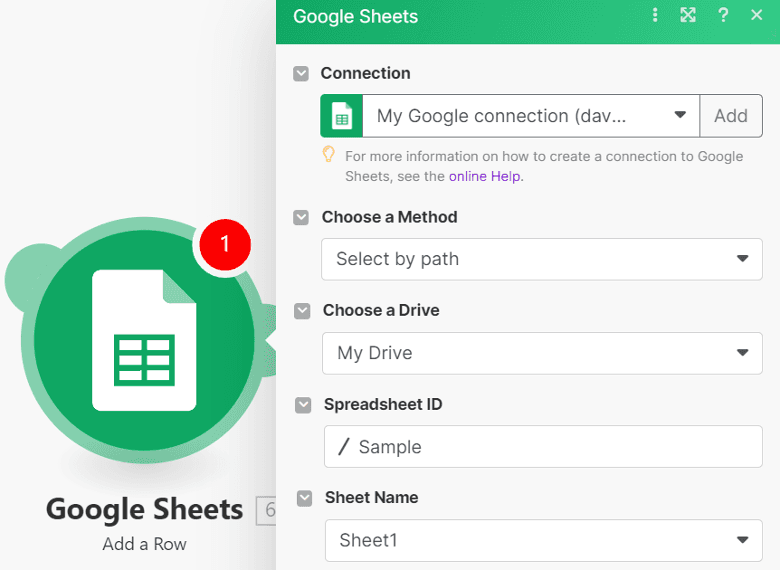Screen dimensions: 780x570
Task: Click the lightbulb hint icon
Action: tap(328, 155)
